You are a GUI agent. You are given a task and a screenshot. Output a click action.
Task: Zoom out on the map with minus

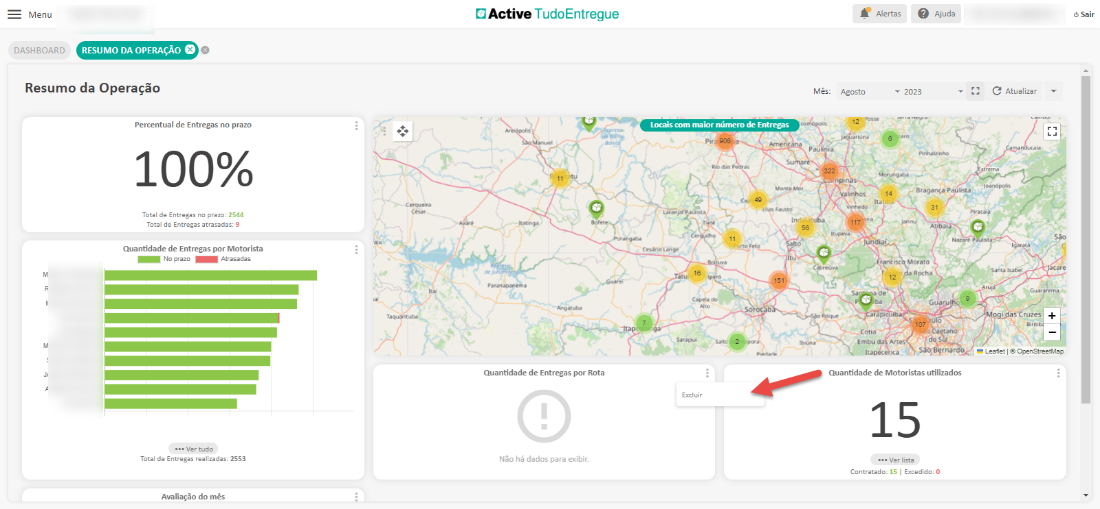point(1051,332)
